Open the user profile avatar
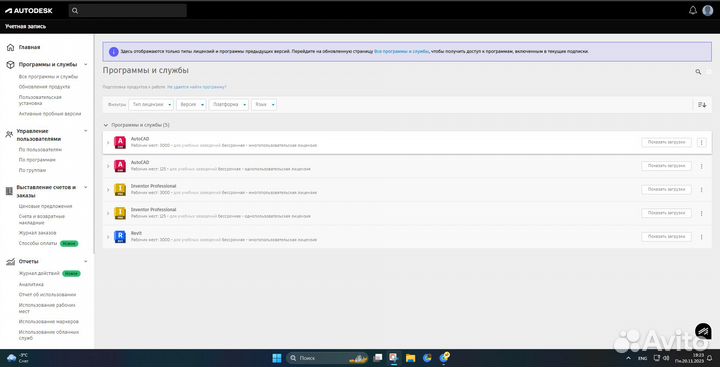720x367 pixels. [708, 11]
